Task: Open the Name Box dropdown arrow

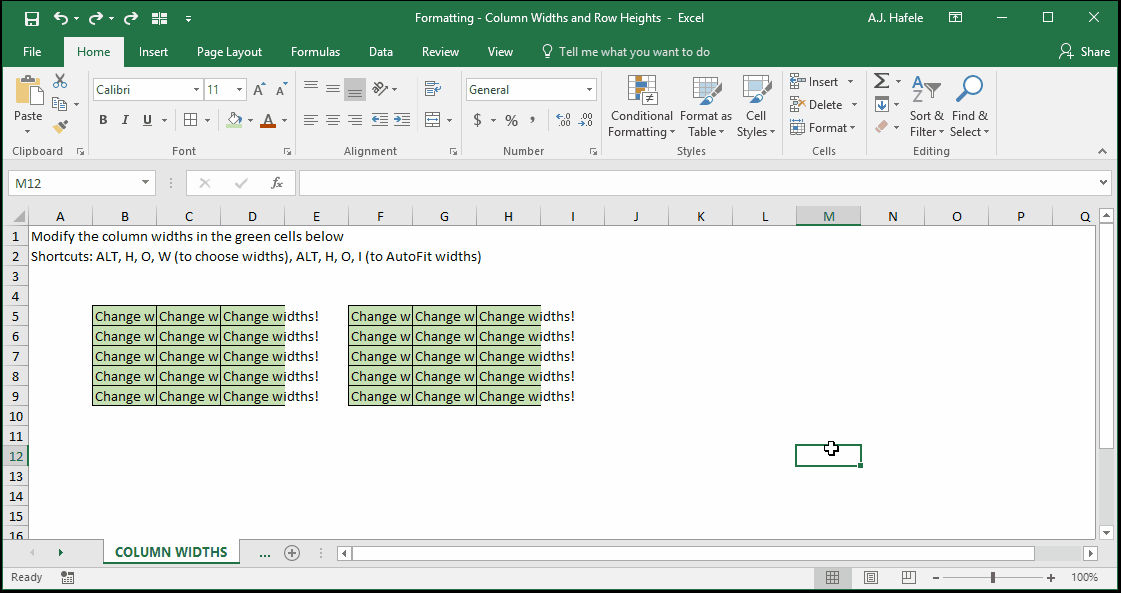Action: 145,183
